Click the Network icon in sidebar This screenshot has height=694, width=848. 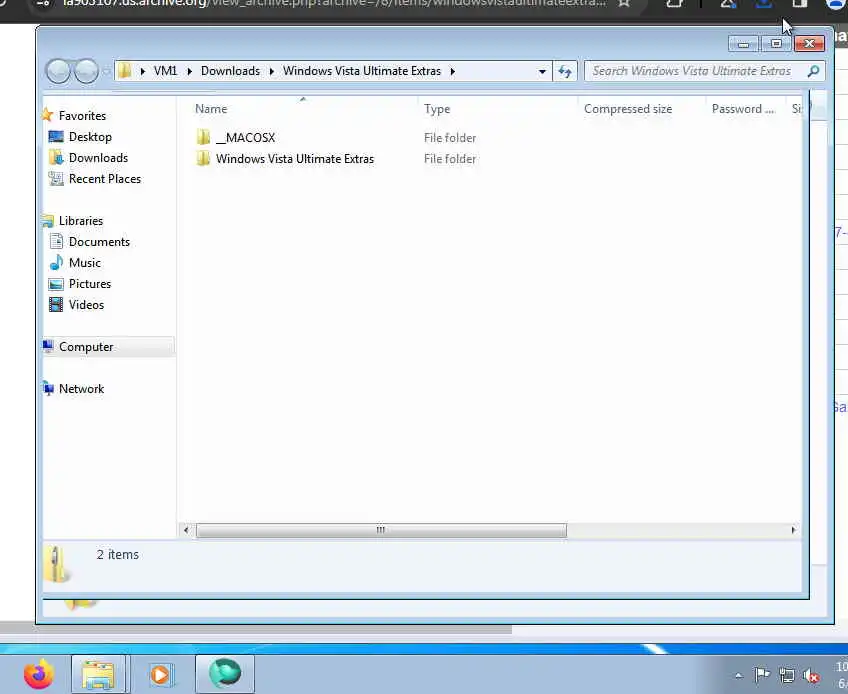[48, 388]
